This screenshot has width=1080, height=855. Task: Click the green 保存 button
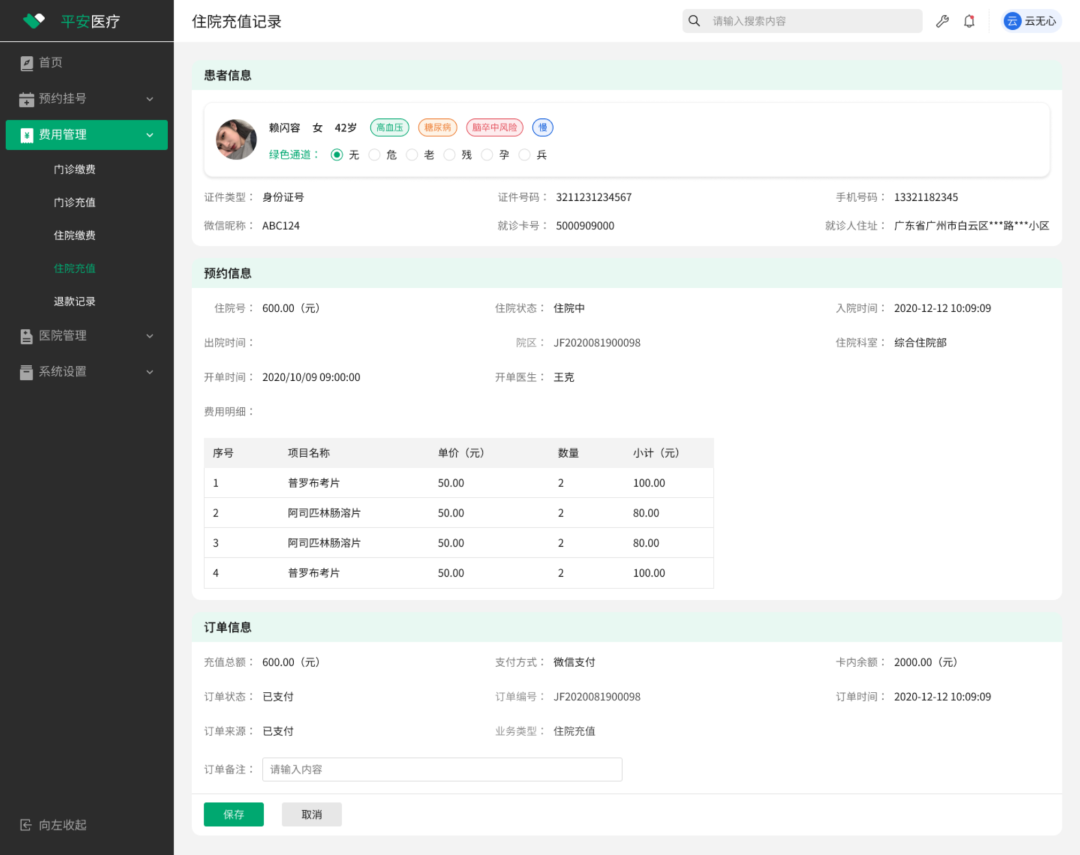tap(234, 815)
